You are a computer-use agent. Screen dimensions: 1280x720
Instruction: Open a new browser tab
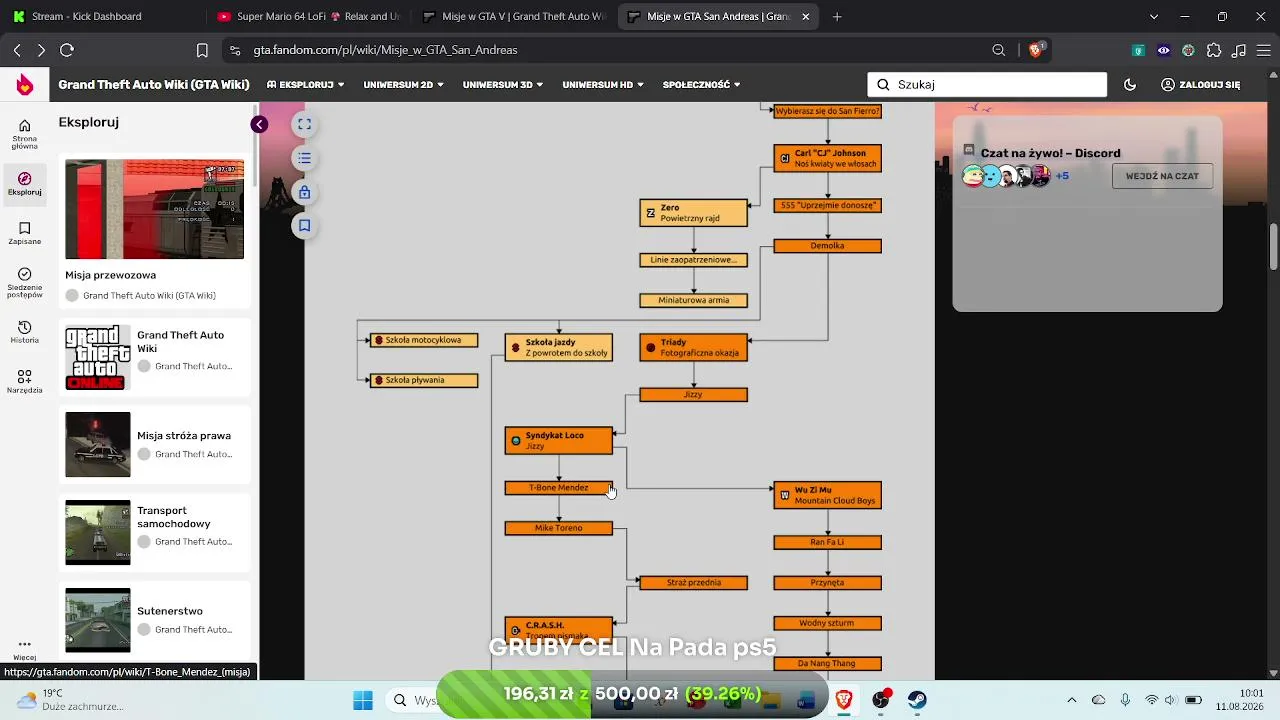coord(837,16)
